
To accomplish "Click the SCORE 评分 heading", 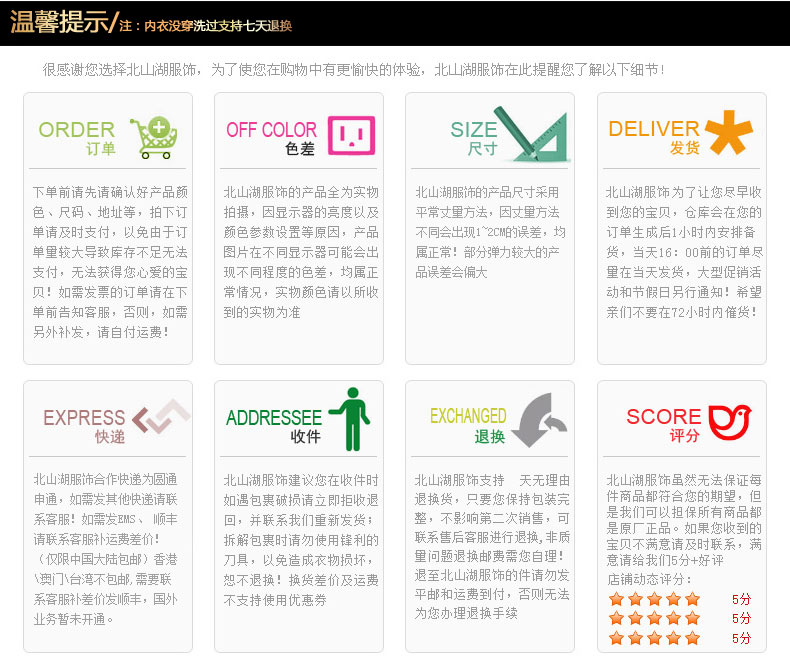I will 664,425.
